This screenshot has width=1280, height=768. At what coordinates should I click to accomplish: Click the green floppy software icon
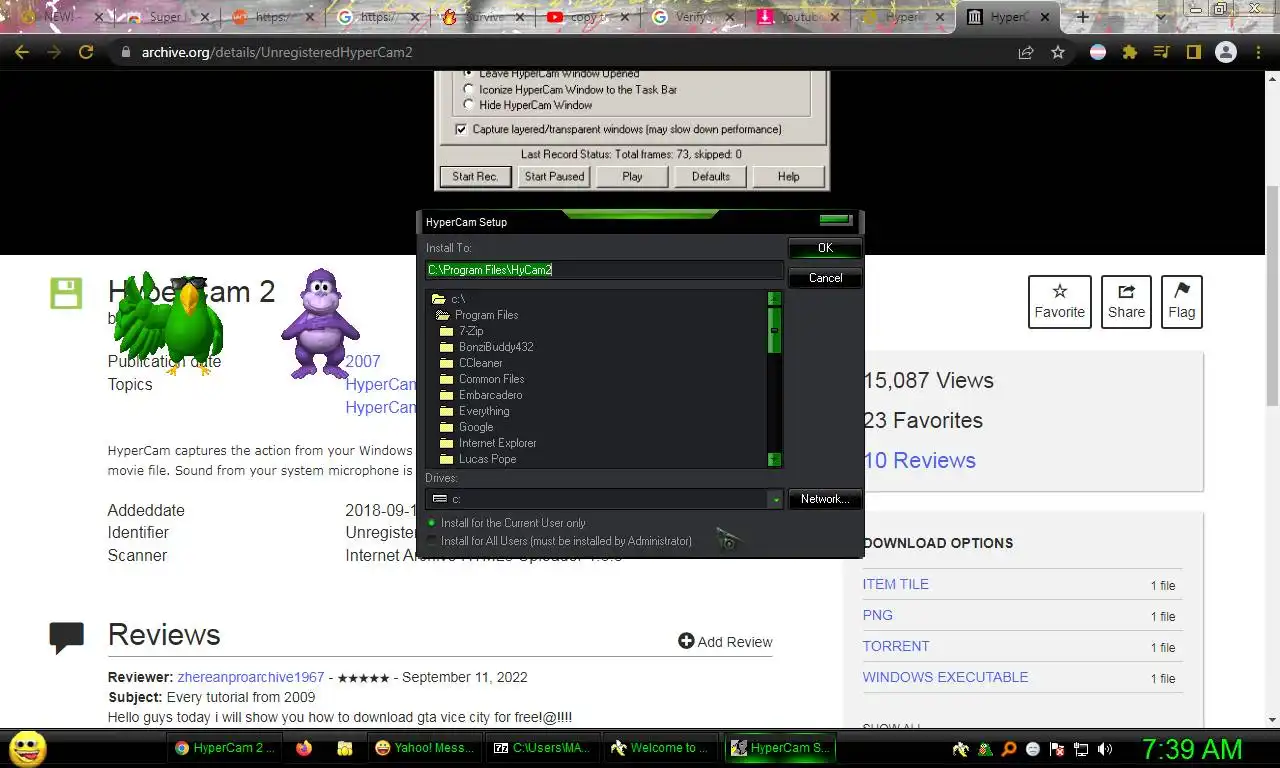pyautogui.click(x=66, y=293)
